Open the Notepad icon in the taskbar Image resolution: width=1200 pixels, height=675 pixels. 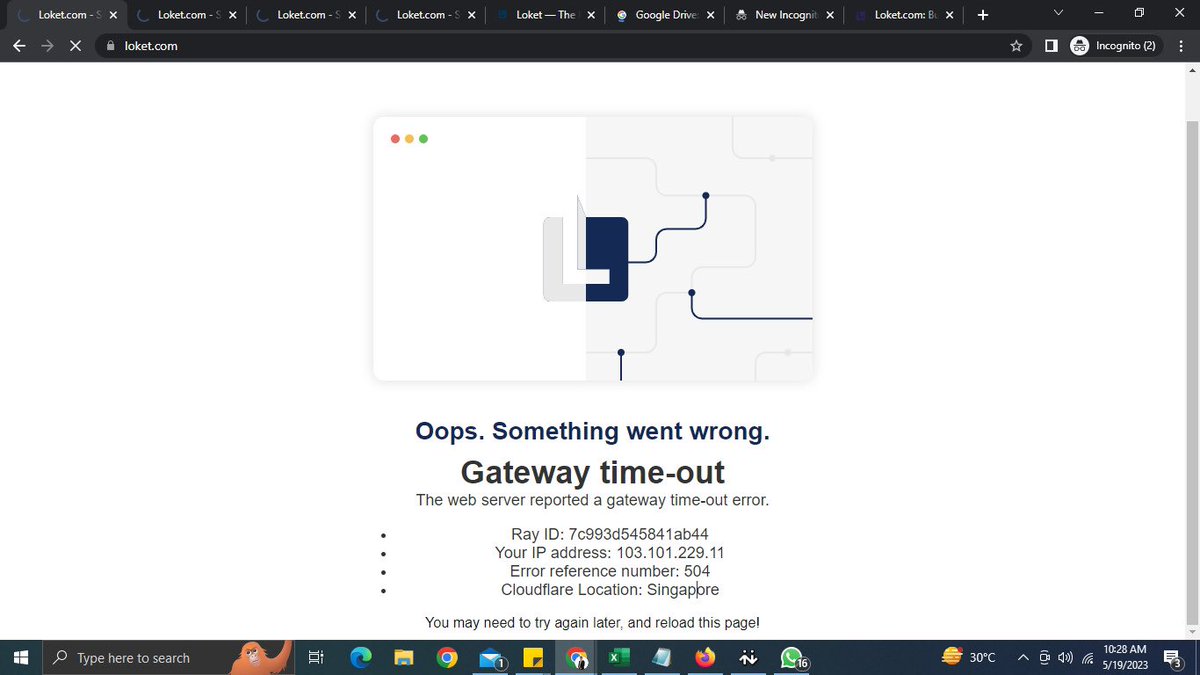pyautogui.click(x=662, y=658)
